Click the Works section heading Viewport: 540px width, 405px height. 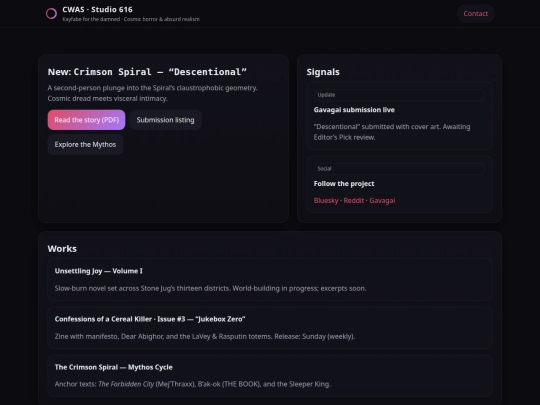click(x=62, y=249)
